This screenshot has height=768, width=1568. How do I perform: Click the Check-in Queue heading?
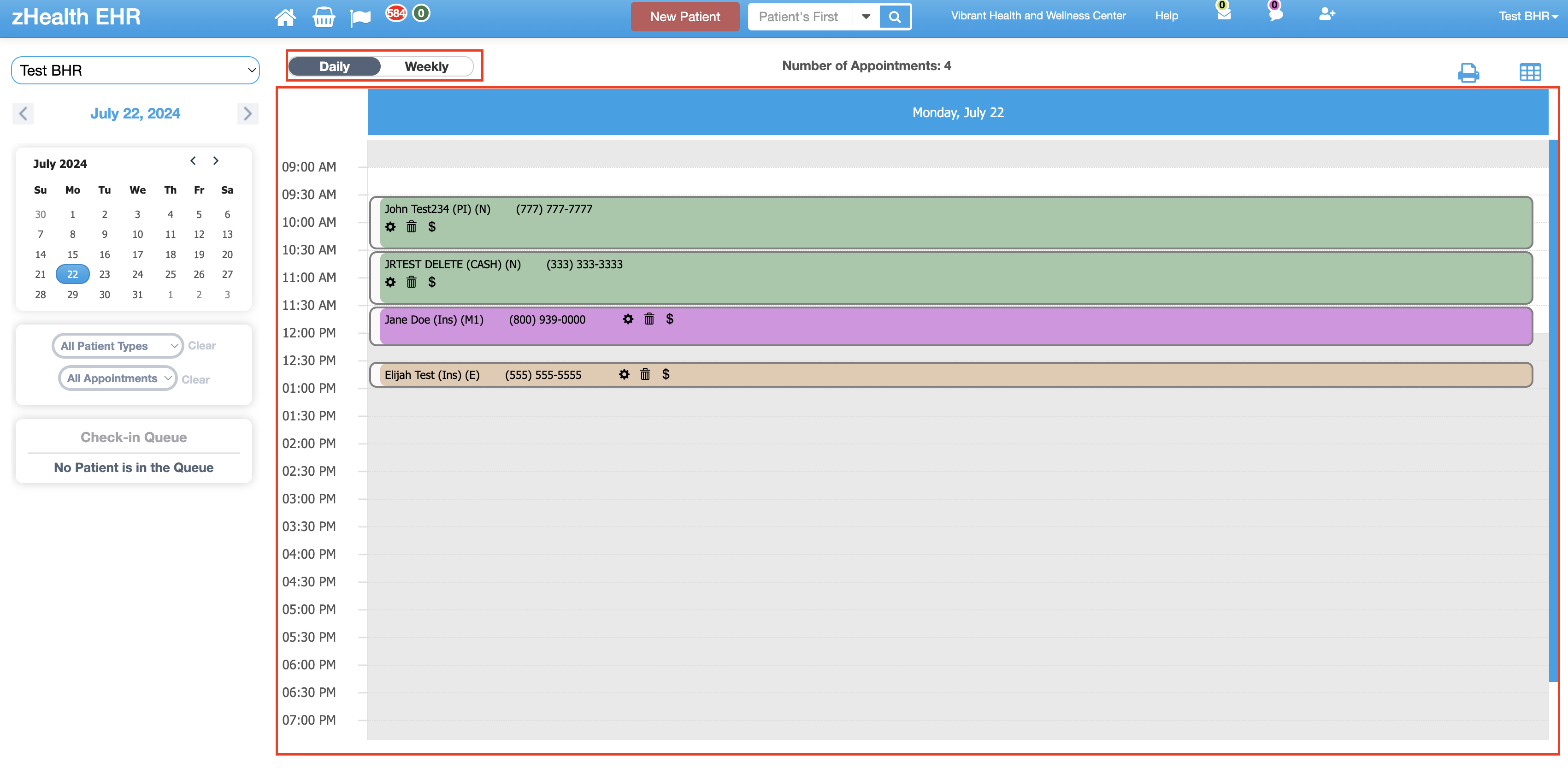[x=134, y=437]
